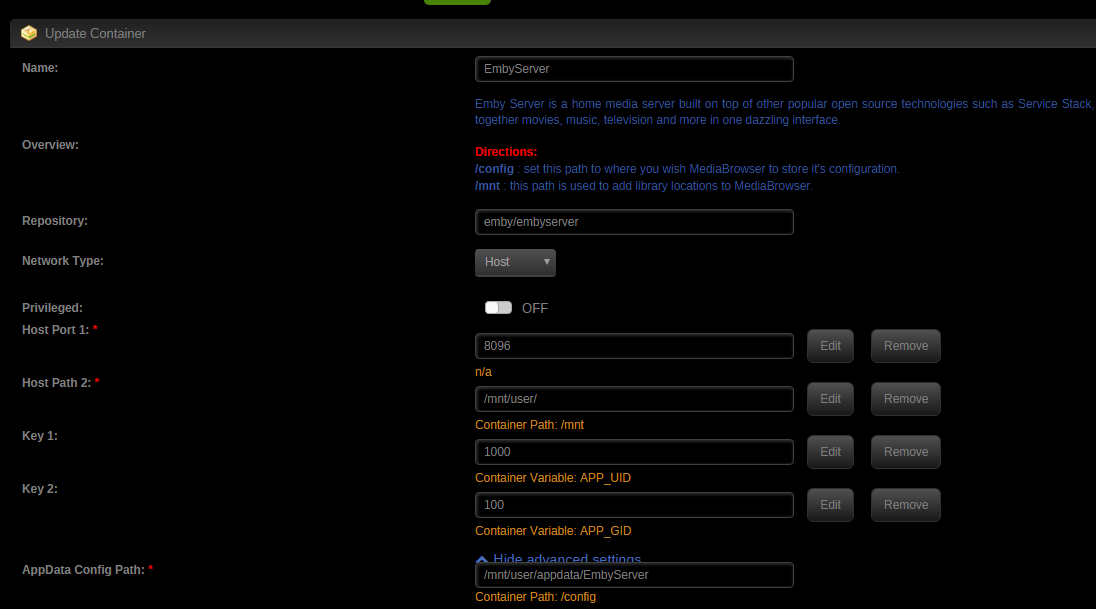Click the Host Path 2 field /mnt/user/
Viewport: 1096px width, 609px height.
634,399
